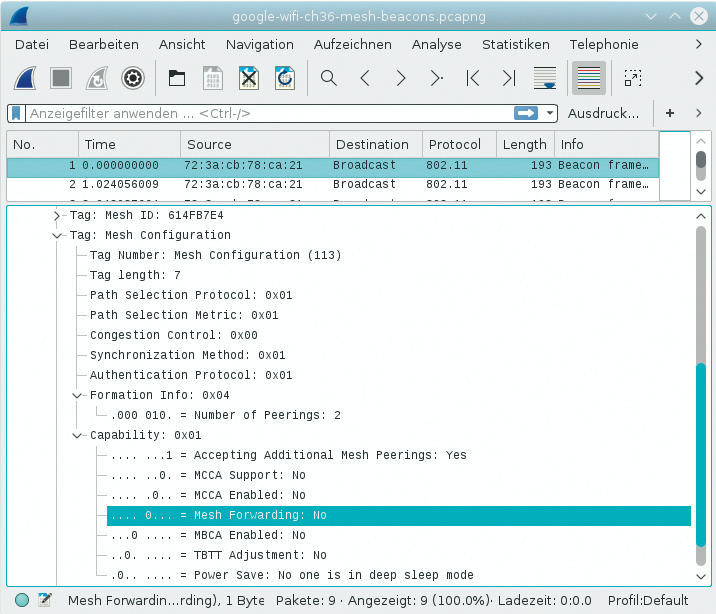The width and height of the screenshot is (716, 614).
Task: Open the Navigation menu
Action: (x=259, y=44)
